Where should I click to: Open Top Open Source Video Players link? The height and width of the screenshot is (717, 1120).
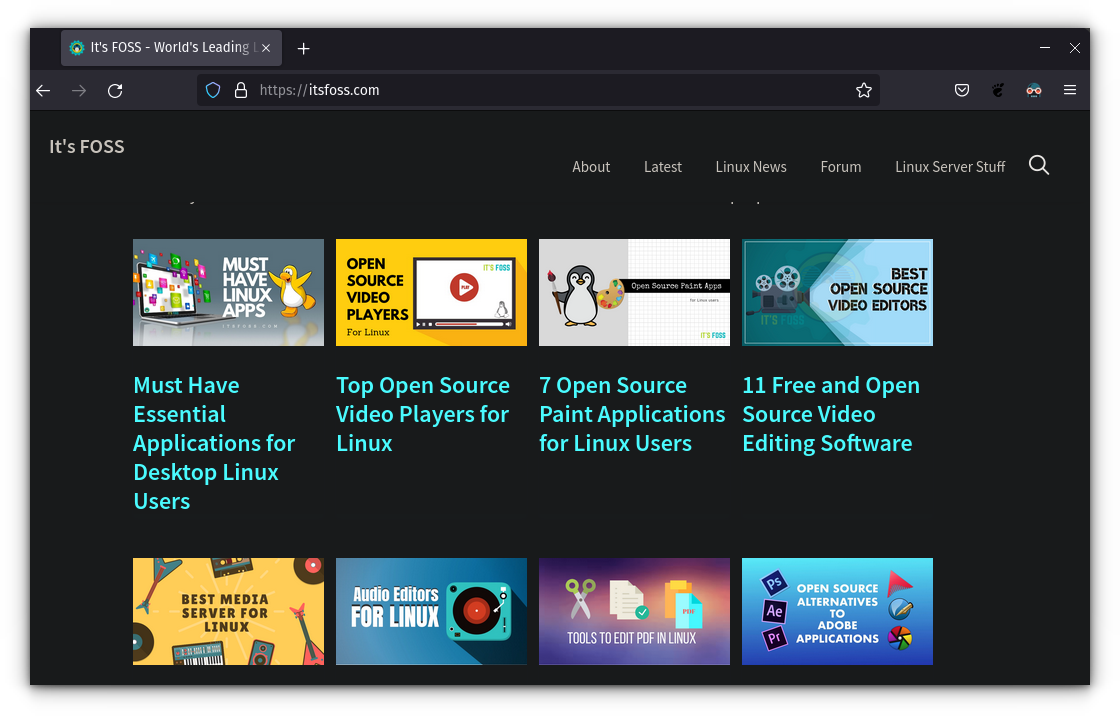(x=423, y=414)
